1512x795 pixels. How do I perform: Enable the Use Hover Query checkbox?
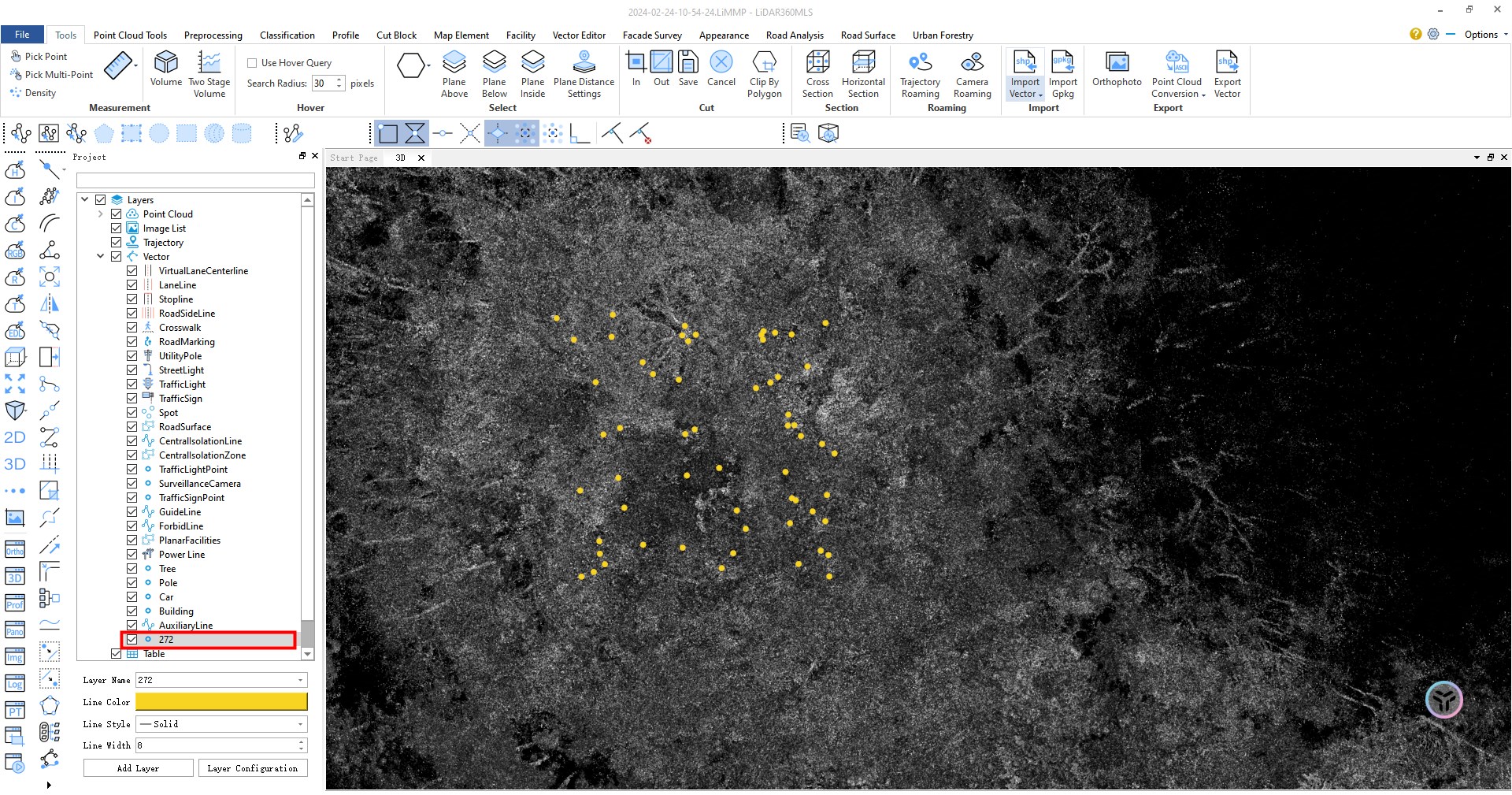[x=252, y=63]
